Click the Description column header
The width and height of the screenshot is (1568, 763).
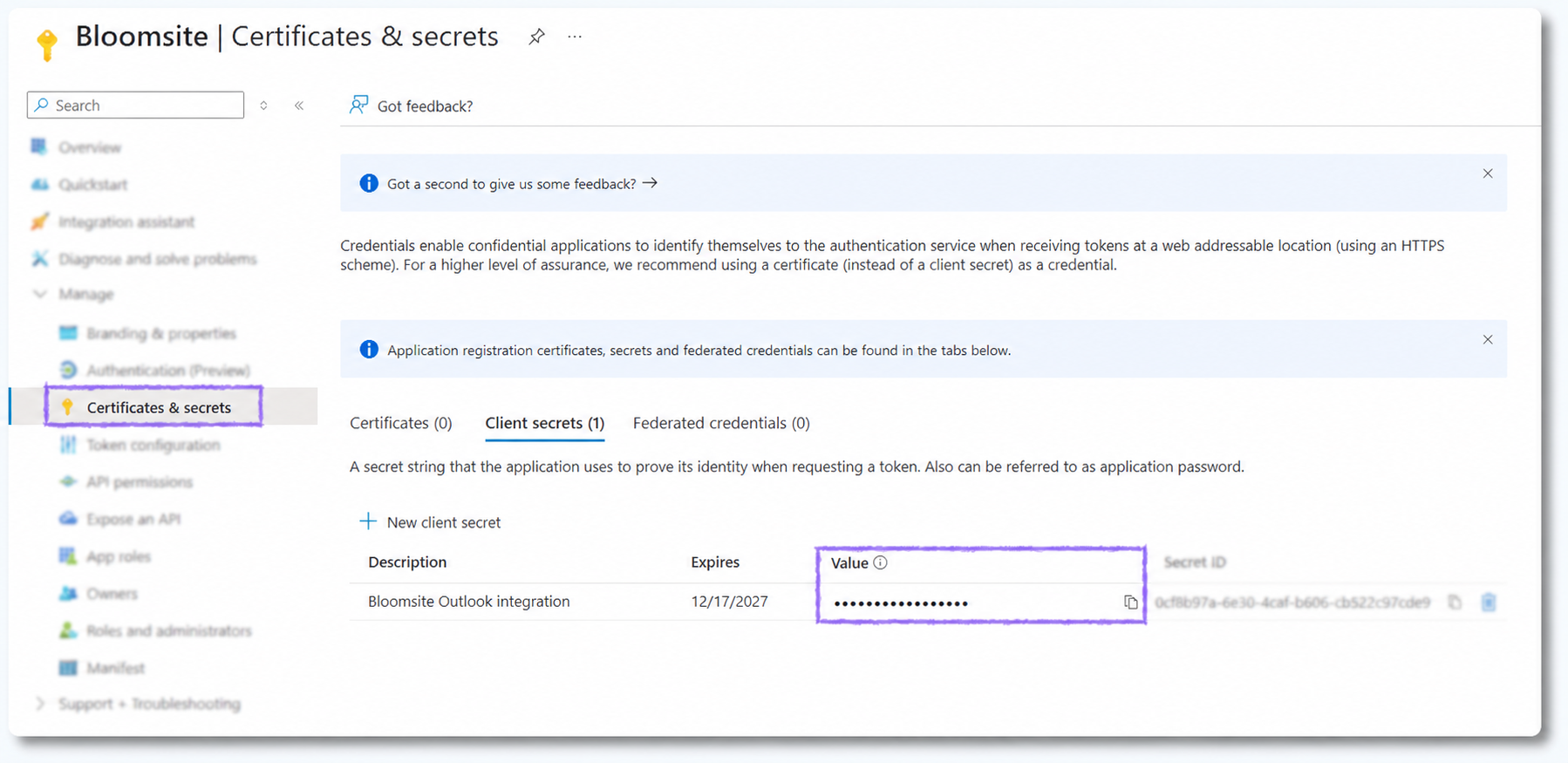[407, 562]
